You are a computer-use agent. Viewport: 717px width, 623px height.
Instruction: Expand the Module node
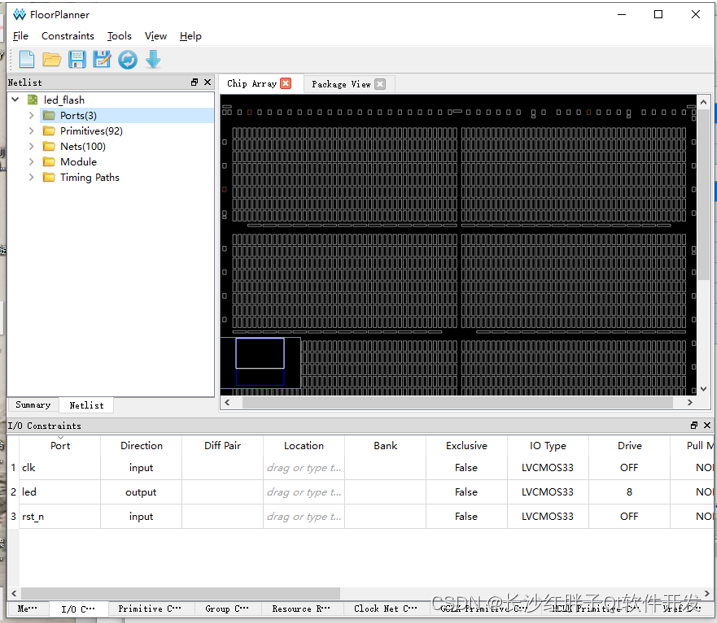click(x=31, y=162)
